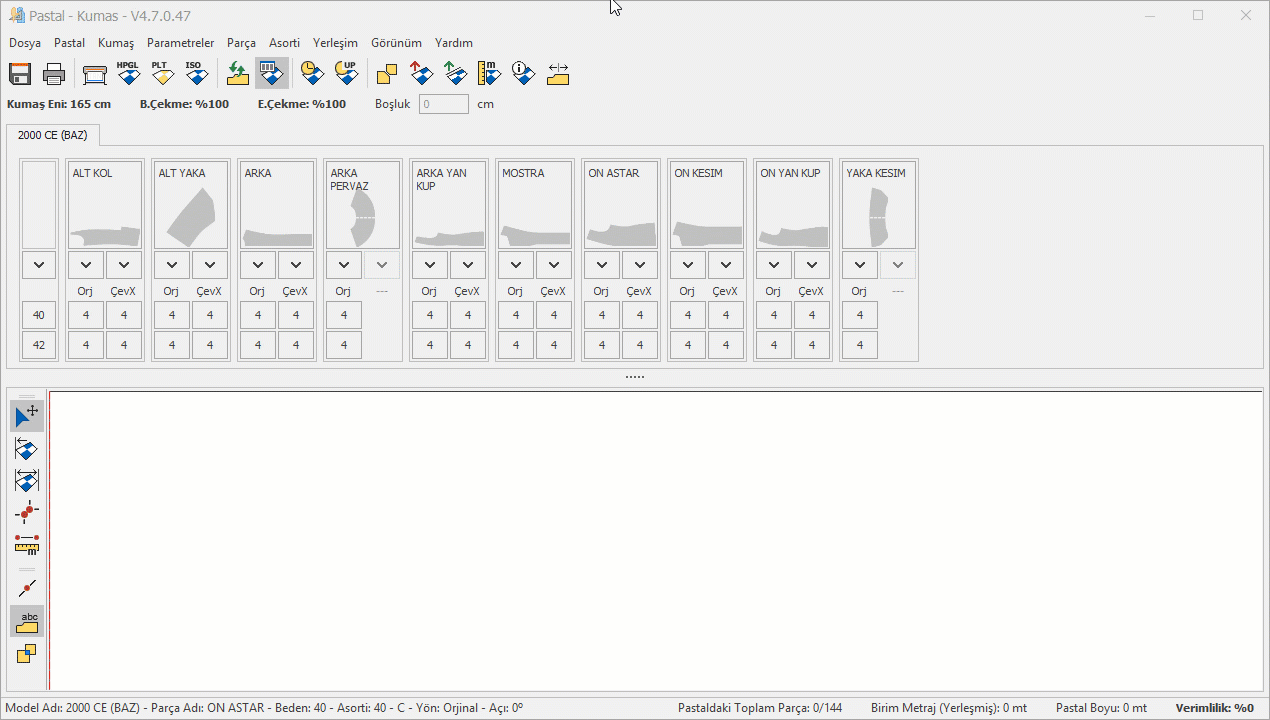Click the plotter output icon
The image size is (1270, 720).
click(x=94, y=74)
